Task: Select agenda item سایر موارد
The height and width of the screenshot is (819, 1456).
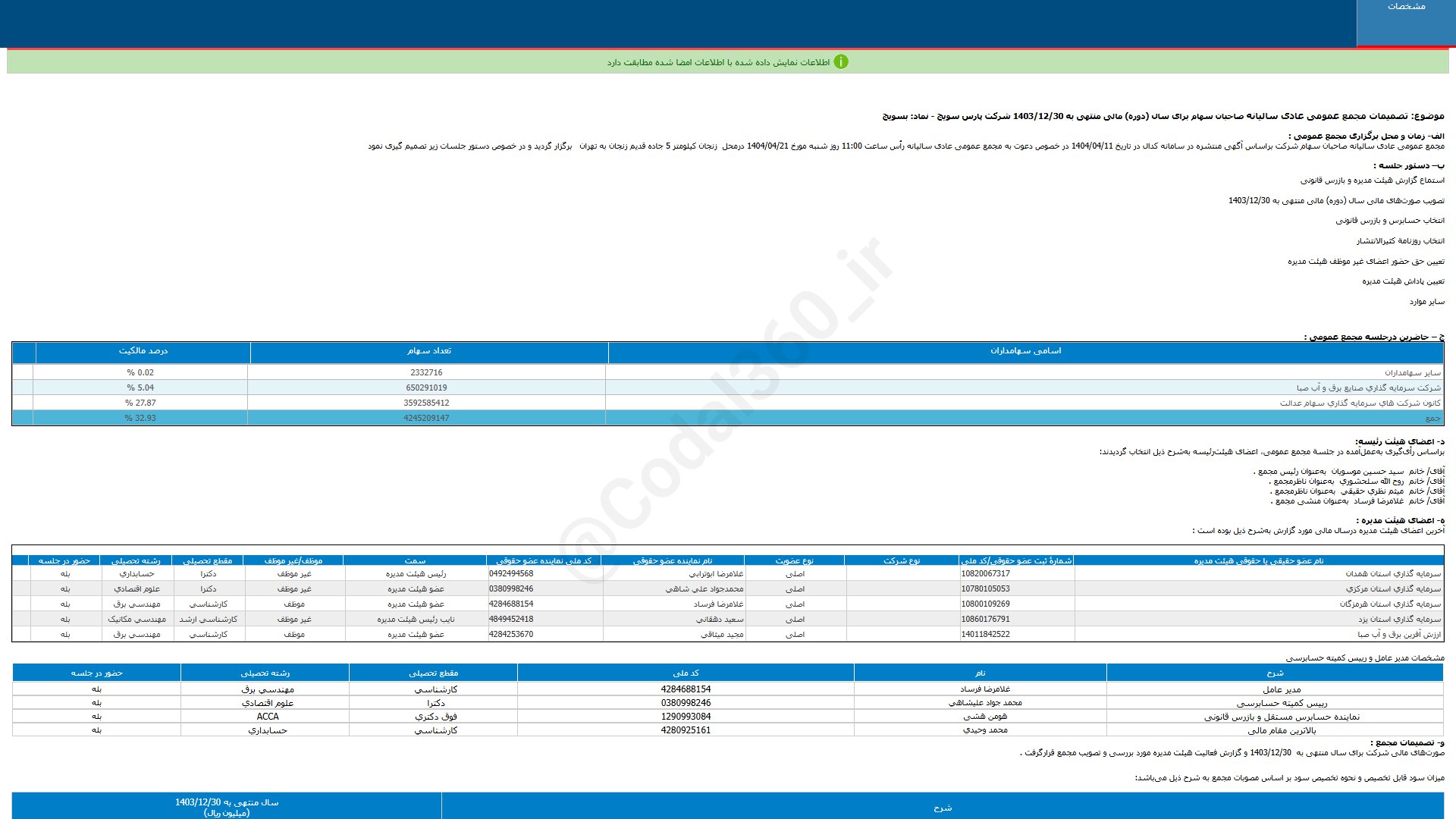Action: [x=1426, y=302]
